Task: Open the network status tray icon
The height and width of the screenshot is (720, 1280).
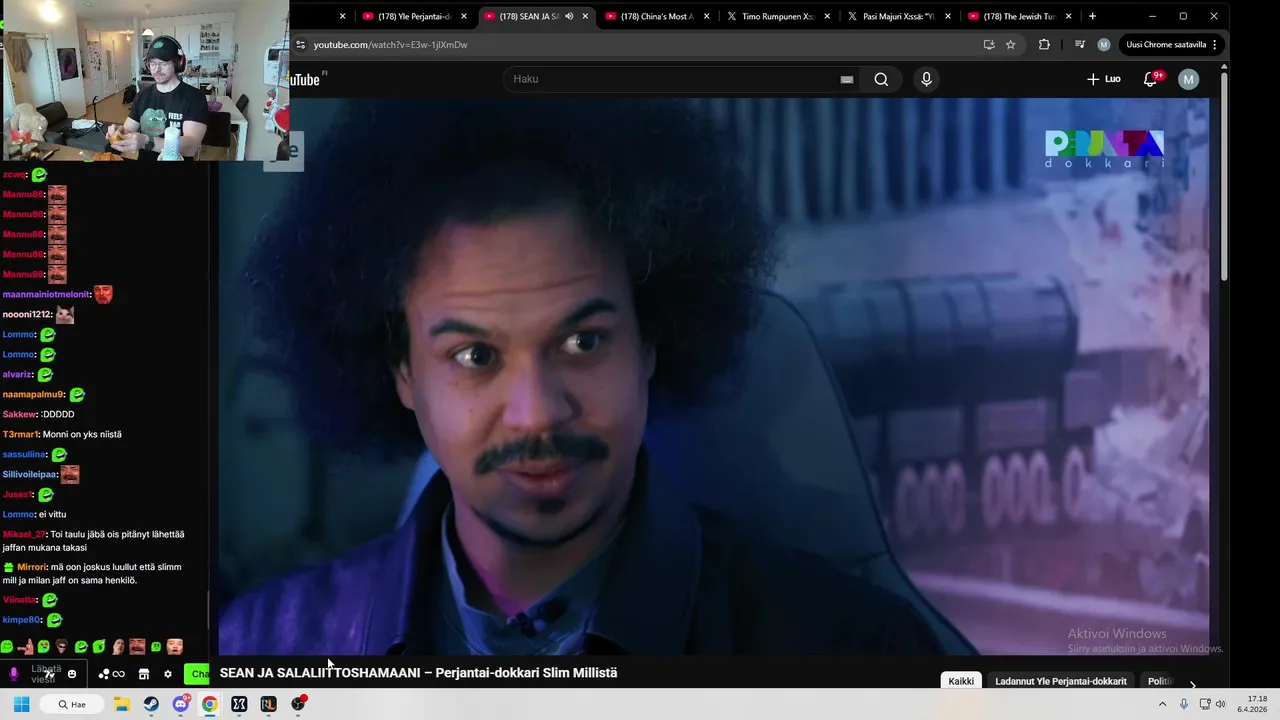Action: 1205,704
